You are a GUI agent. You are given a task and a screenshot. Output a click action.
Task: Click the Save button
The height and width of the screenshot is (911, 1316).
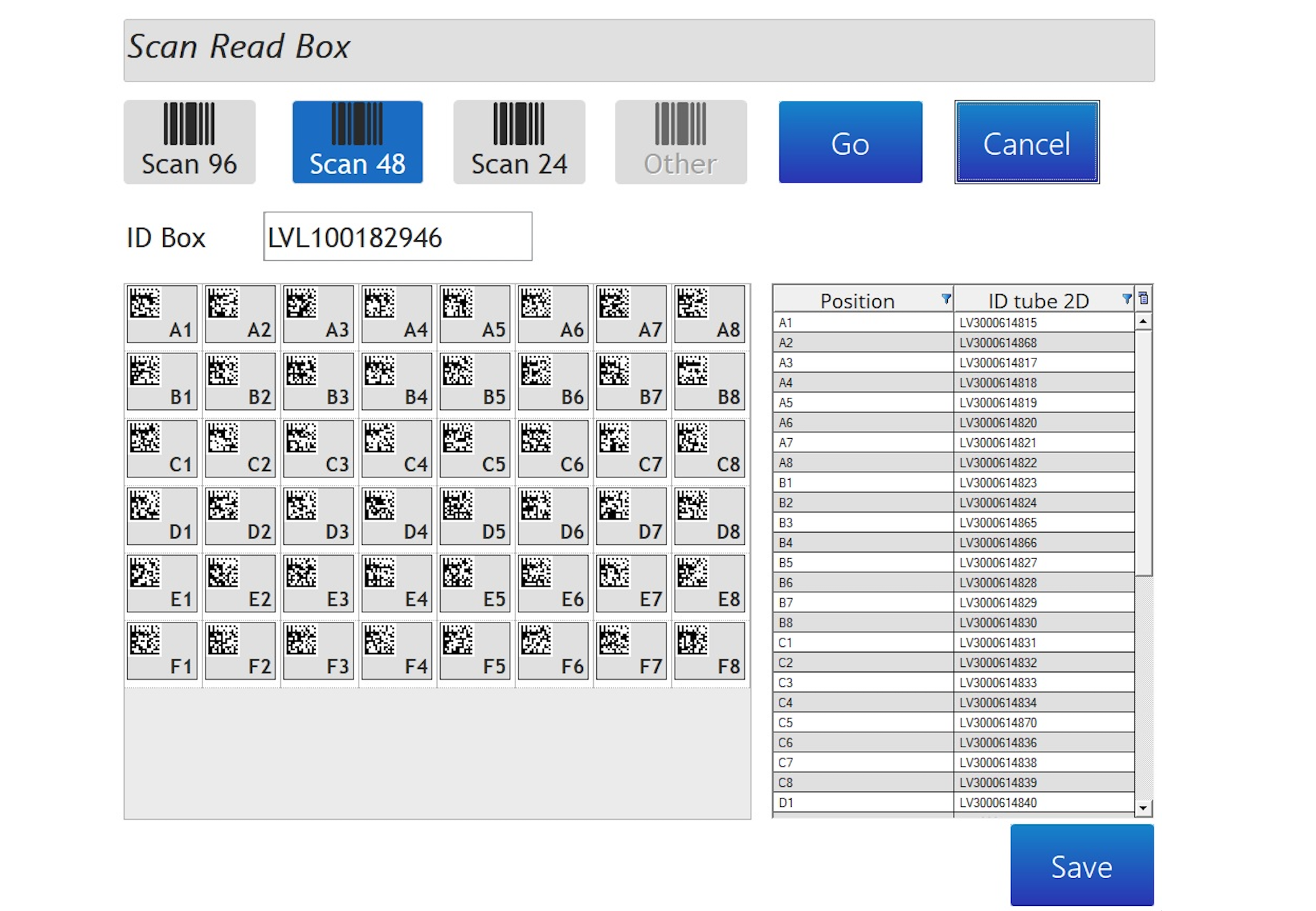[1081, 865]
